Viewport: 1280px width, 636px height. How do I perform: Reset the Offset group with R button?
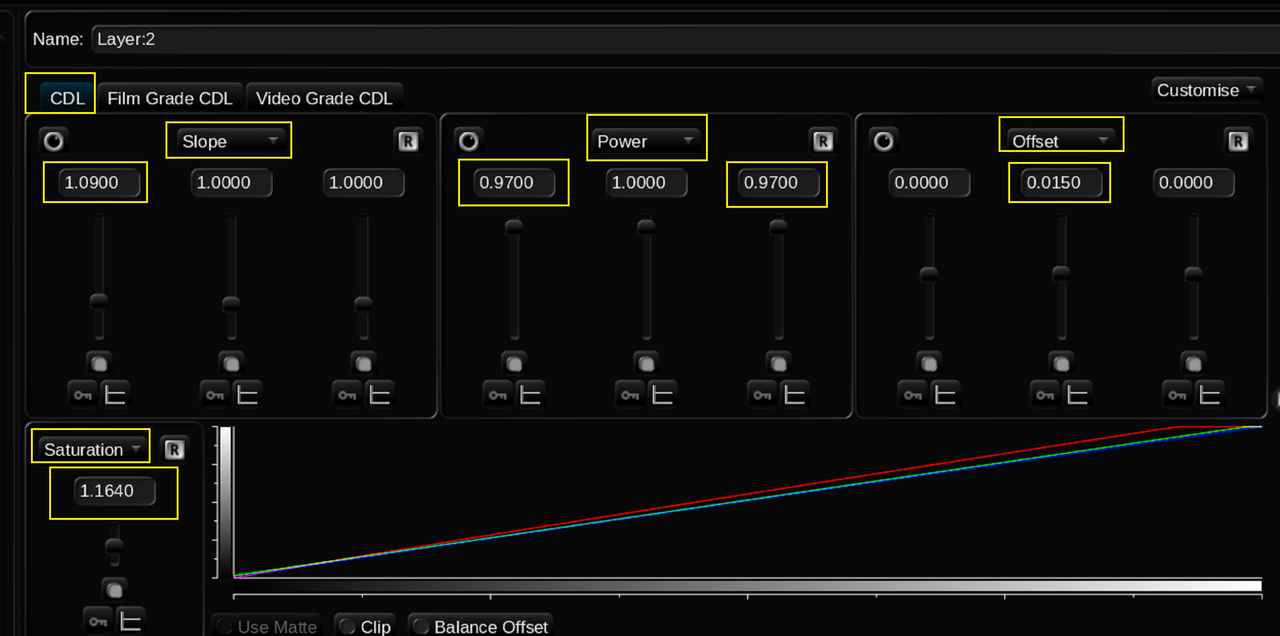tap(1238, 141)
